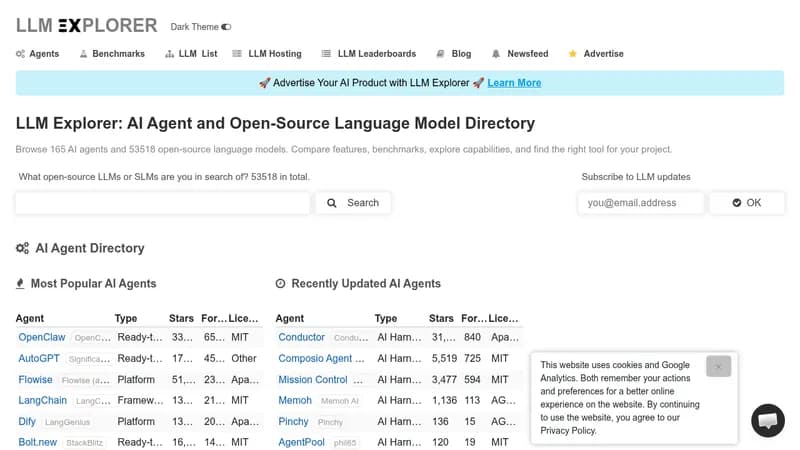
Task: Click the Type column header in Recently Updated table
Action: click(386, 318)
